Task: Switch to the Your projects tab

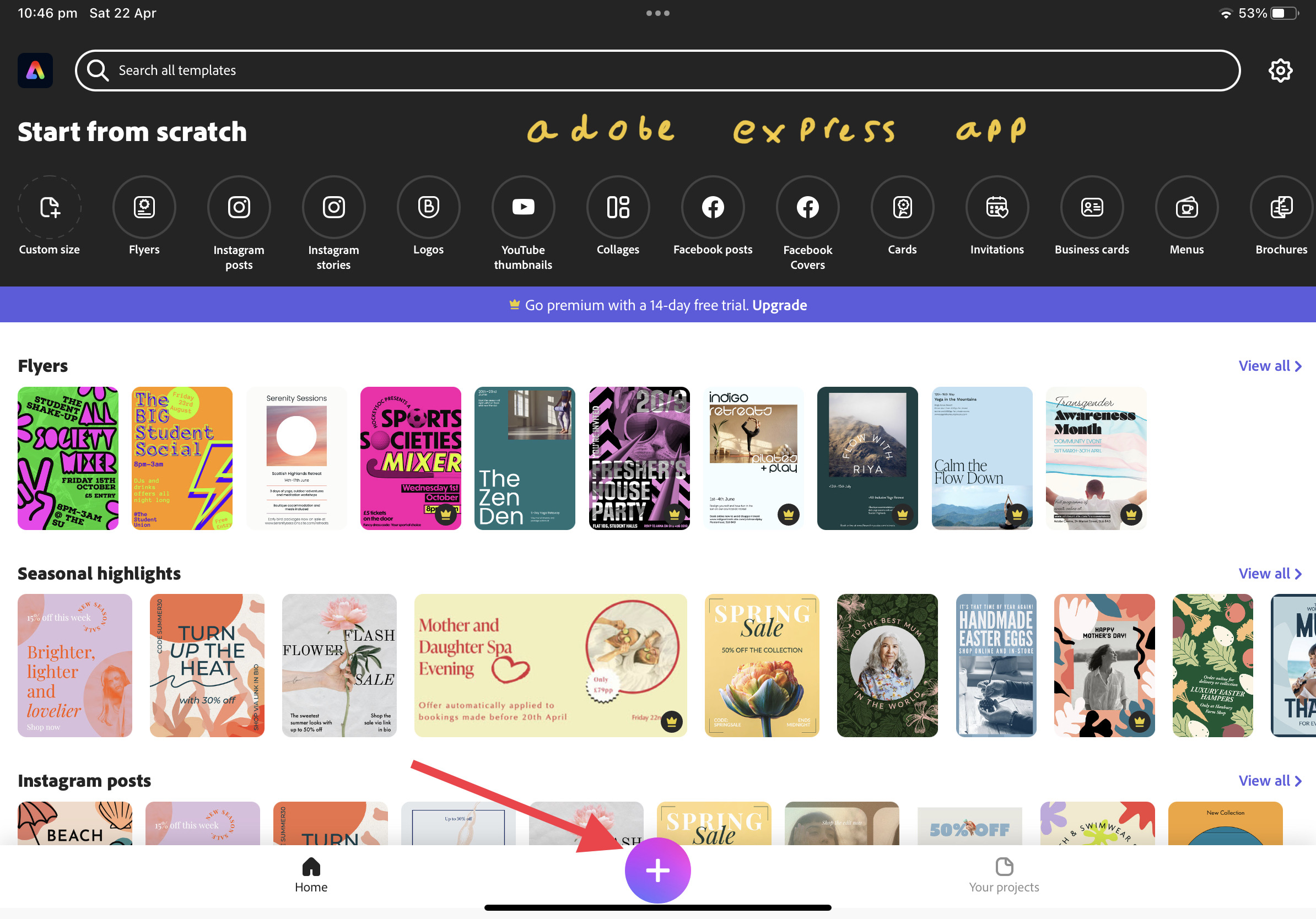Action: pos(1003,875)
